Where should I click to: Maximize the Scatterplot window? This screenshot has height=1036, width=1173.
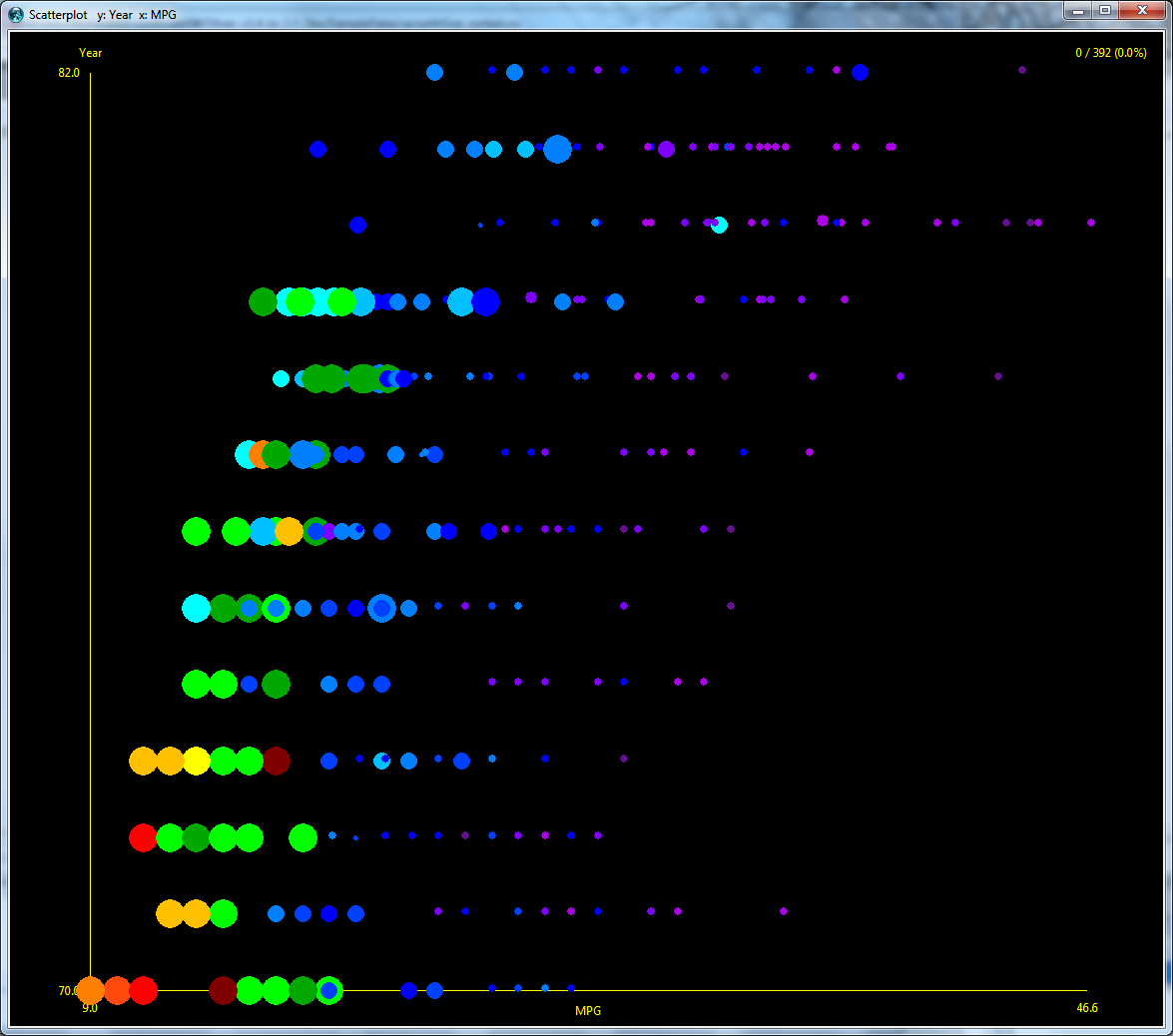pos(1105,11)
